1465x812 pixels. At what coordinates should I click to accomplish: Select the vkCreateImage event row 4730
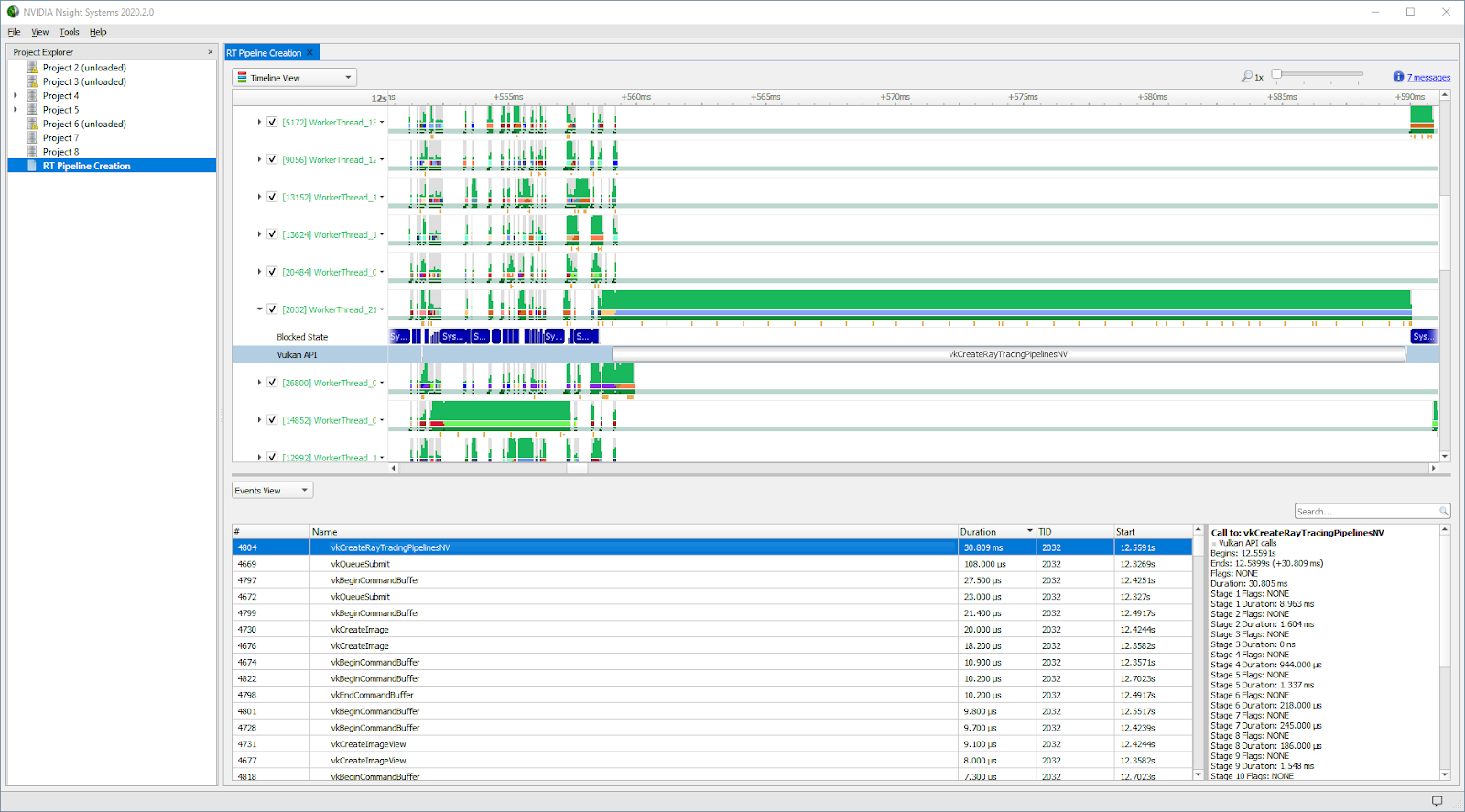[x=712, y=630]
